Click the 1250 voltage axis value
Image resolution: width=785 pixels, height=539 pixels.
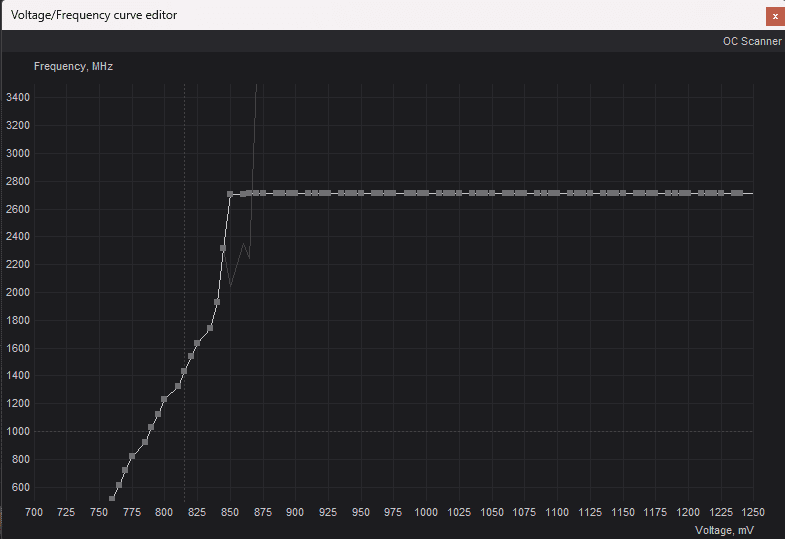tap(753, 512)
